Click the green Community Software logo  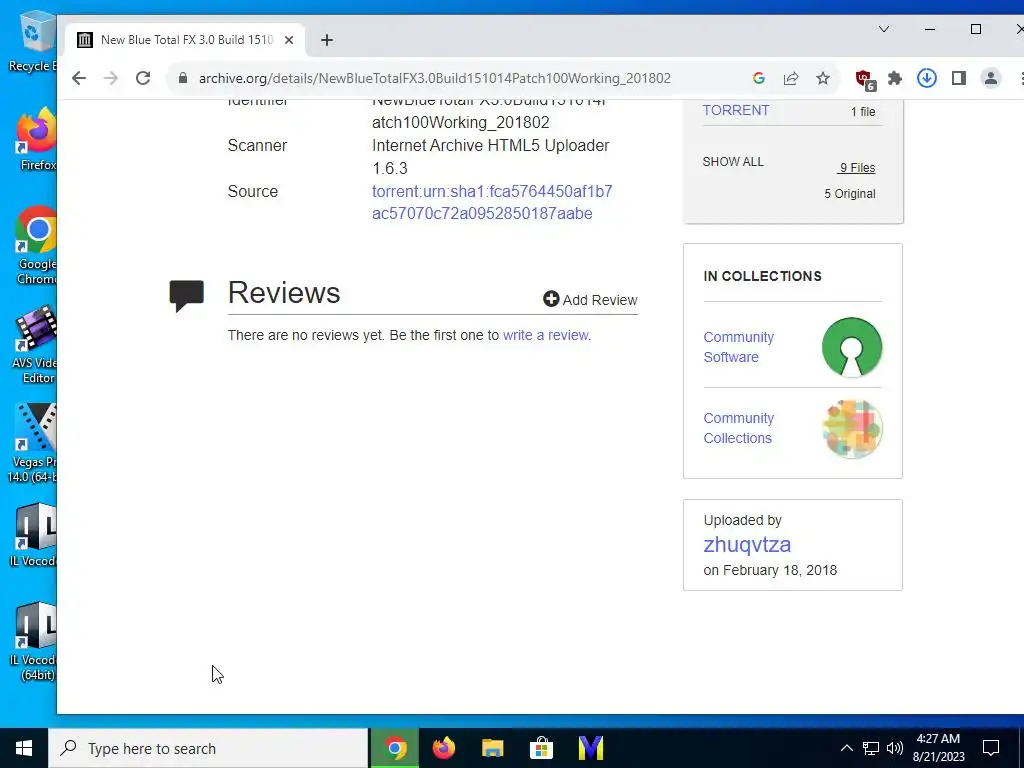tap(852, 347)
